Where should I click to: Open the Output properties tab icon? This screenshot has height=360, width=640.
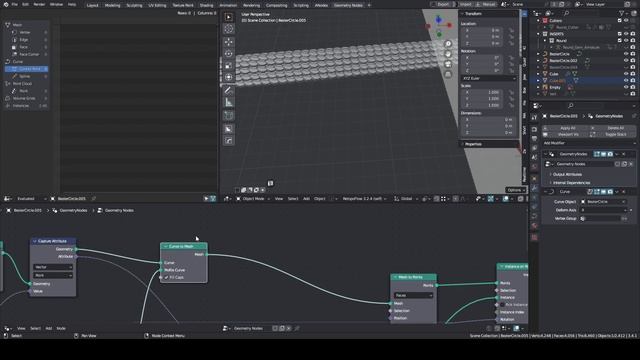tap(534, 139)
